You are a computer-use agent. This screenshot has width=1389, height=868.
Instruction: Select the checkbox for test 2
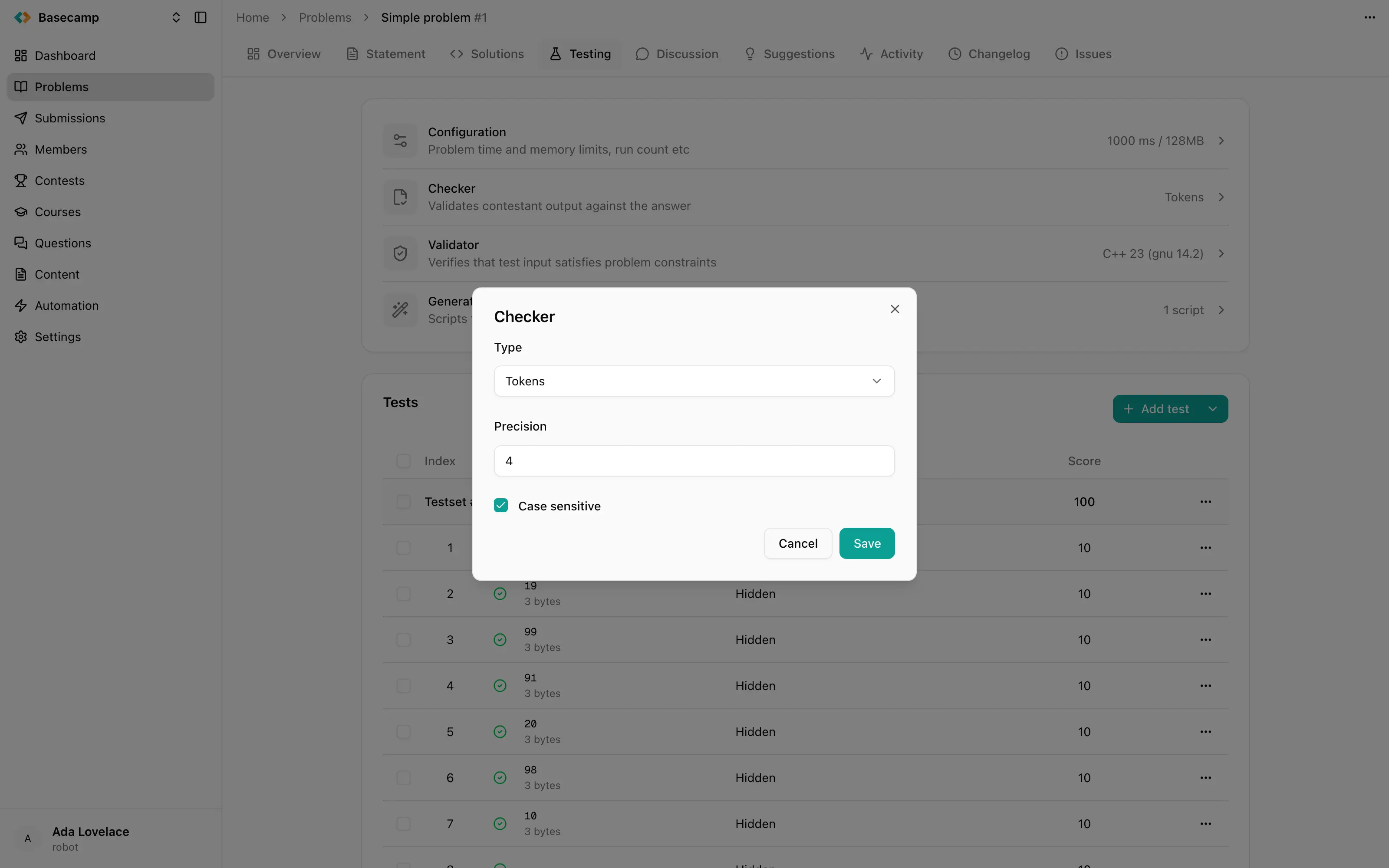tap(404, 594)
